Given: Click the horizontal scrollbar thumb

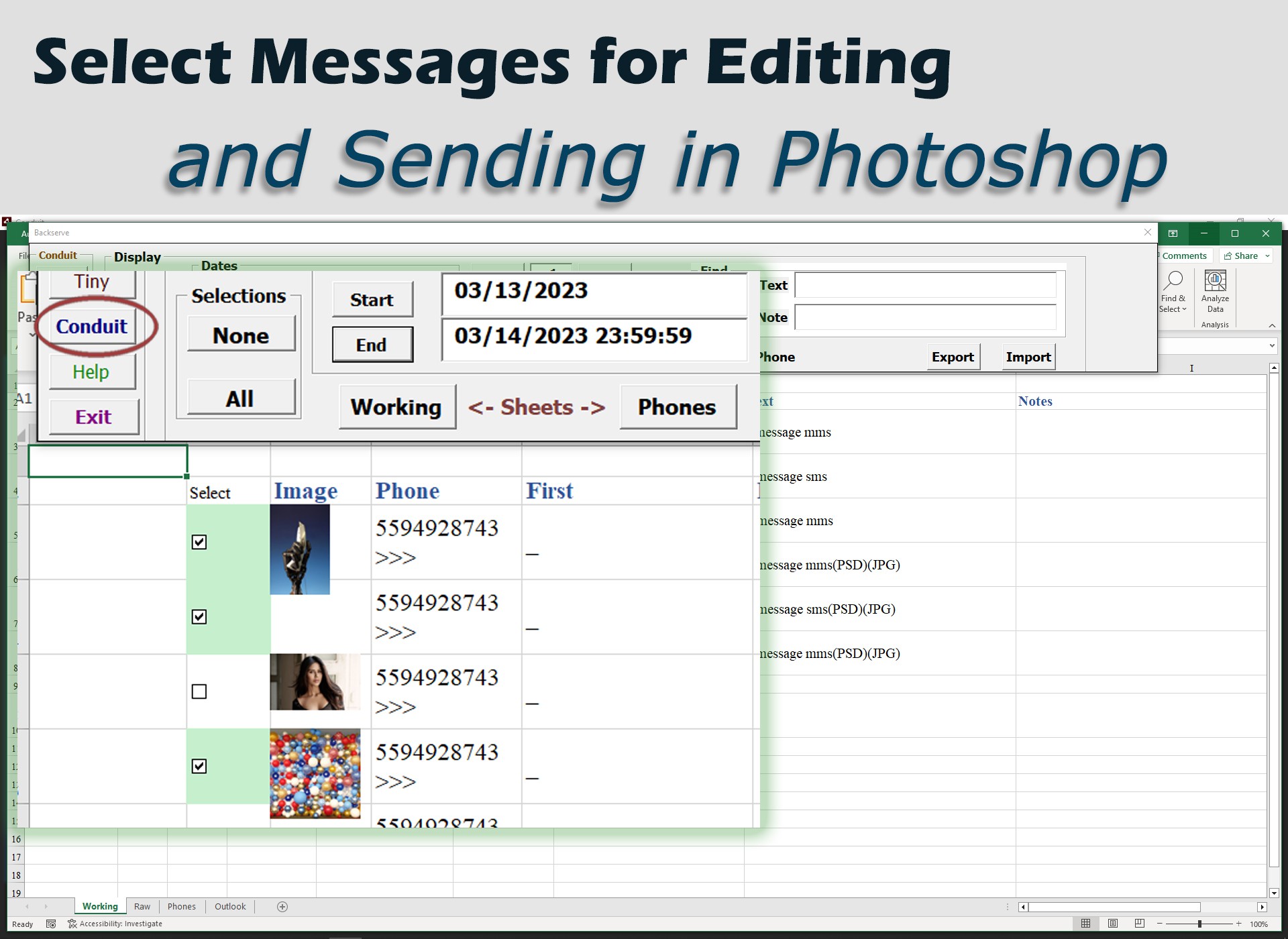Looking at the screenshot, I should coord(1114,907).
